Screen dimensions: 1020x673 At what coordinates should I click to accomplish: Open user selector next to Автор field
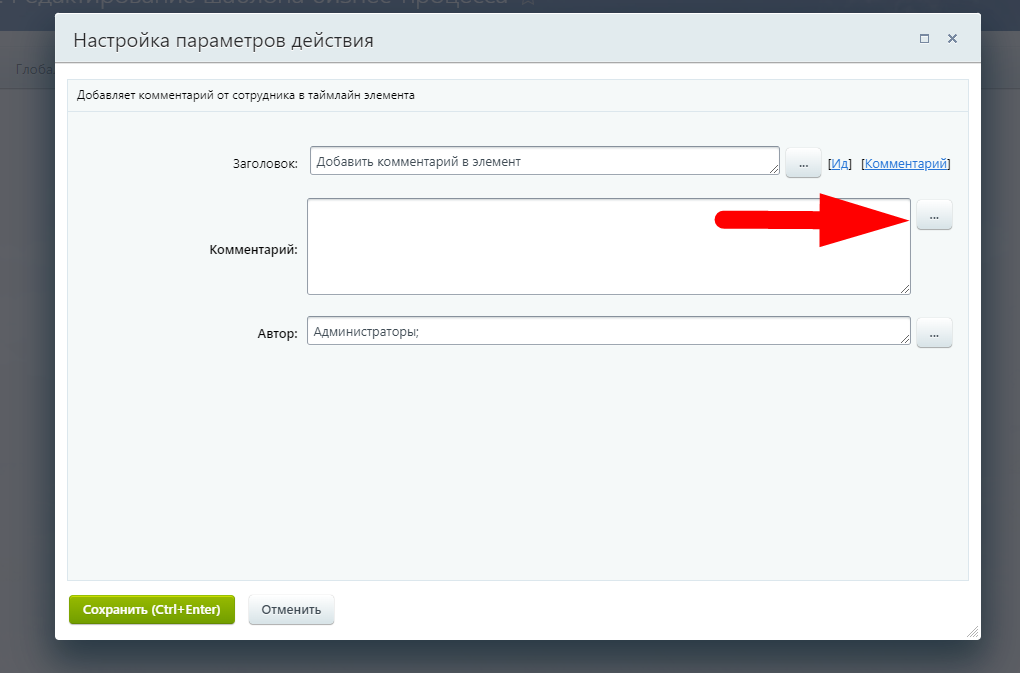pos(934,333)
